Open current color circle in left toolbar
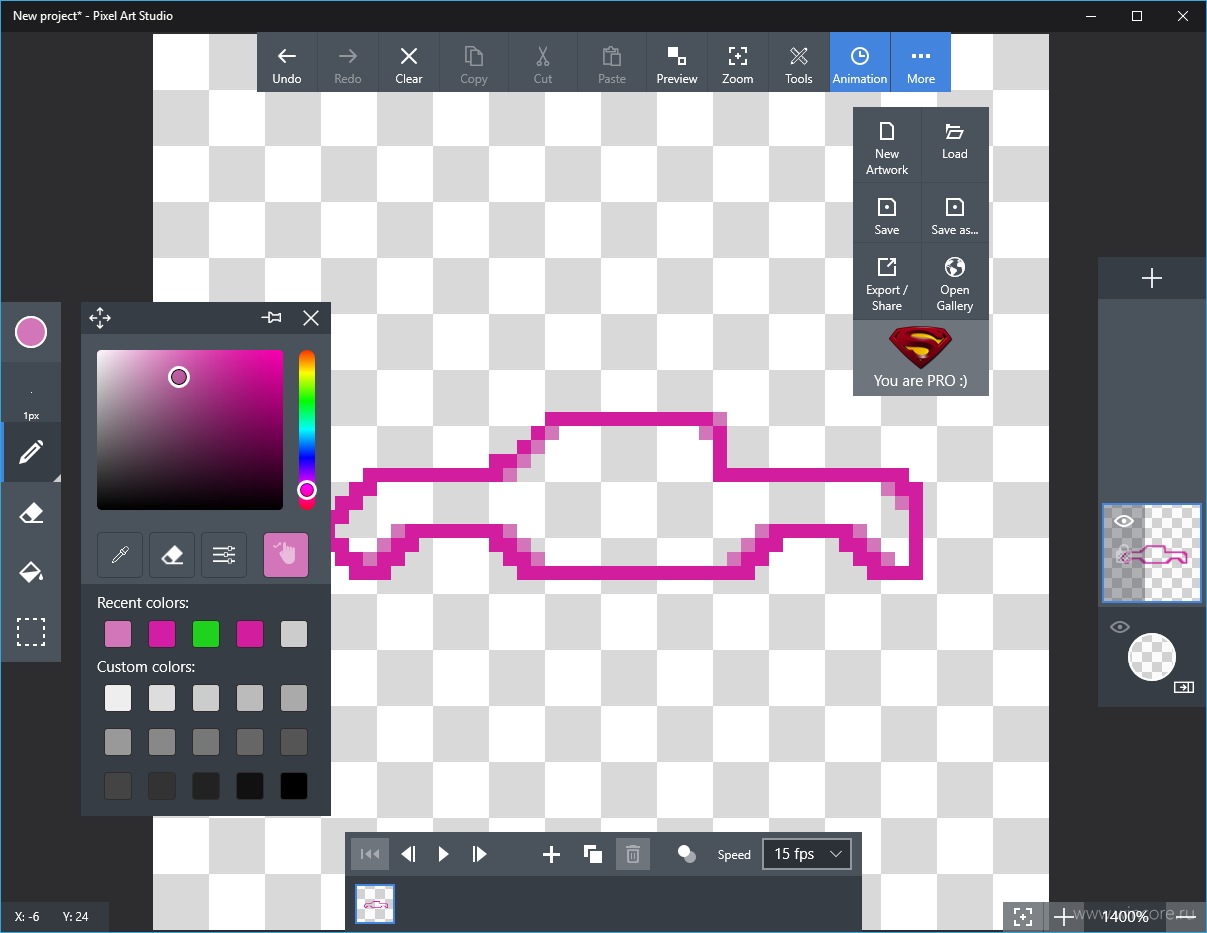 point(31,332)
